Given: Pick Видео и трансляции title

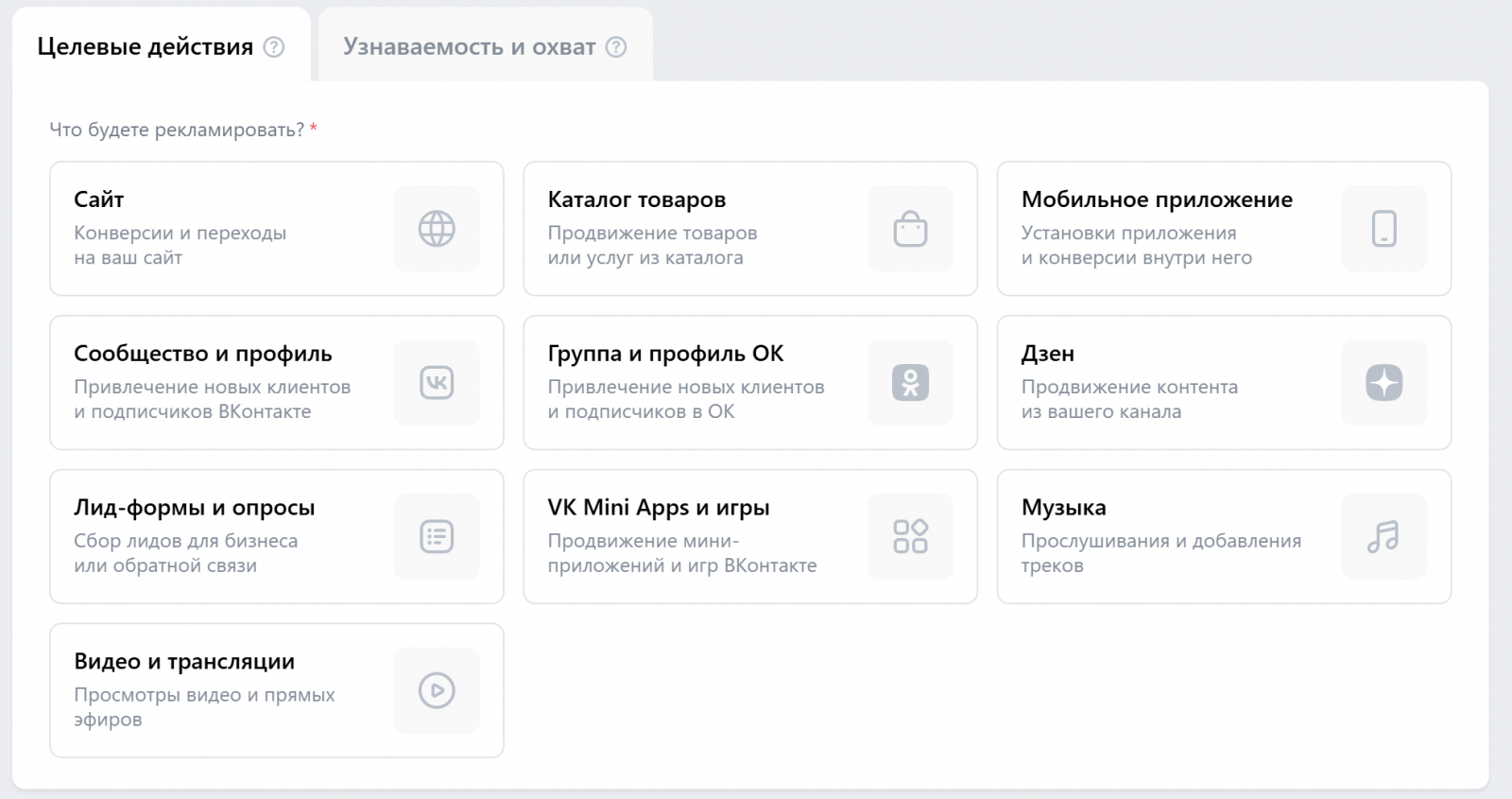Looking at the screenshot, I should 184,662.
